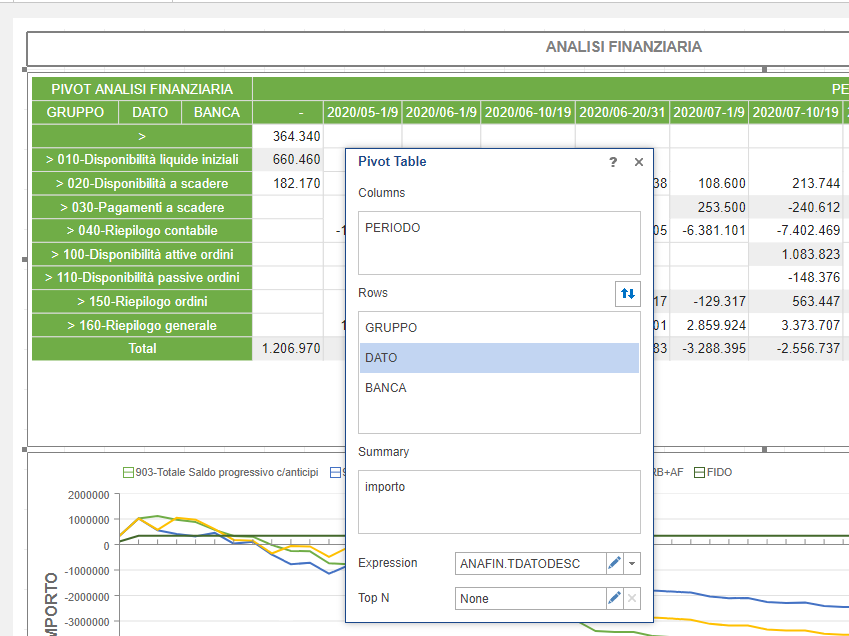The image size is (849, 636).
Task: Close the Pivot Table dialog
Action: (x=639, y=162)
